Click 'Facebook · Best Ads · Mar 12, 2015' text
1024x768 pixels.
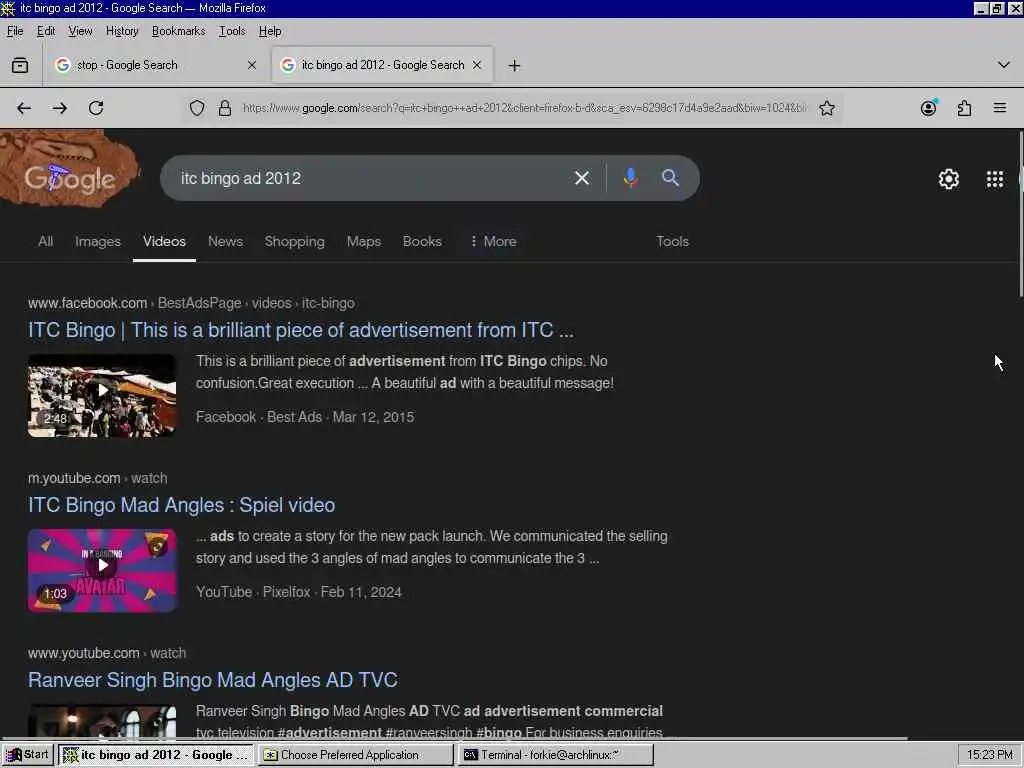305,417
